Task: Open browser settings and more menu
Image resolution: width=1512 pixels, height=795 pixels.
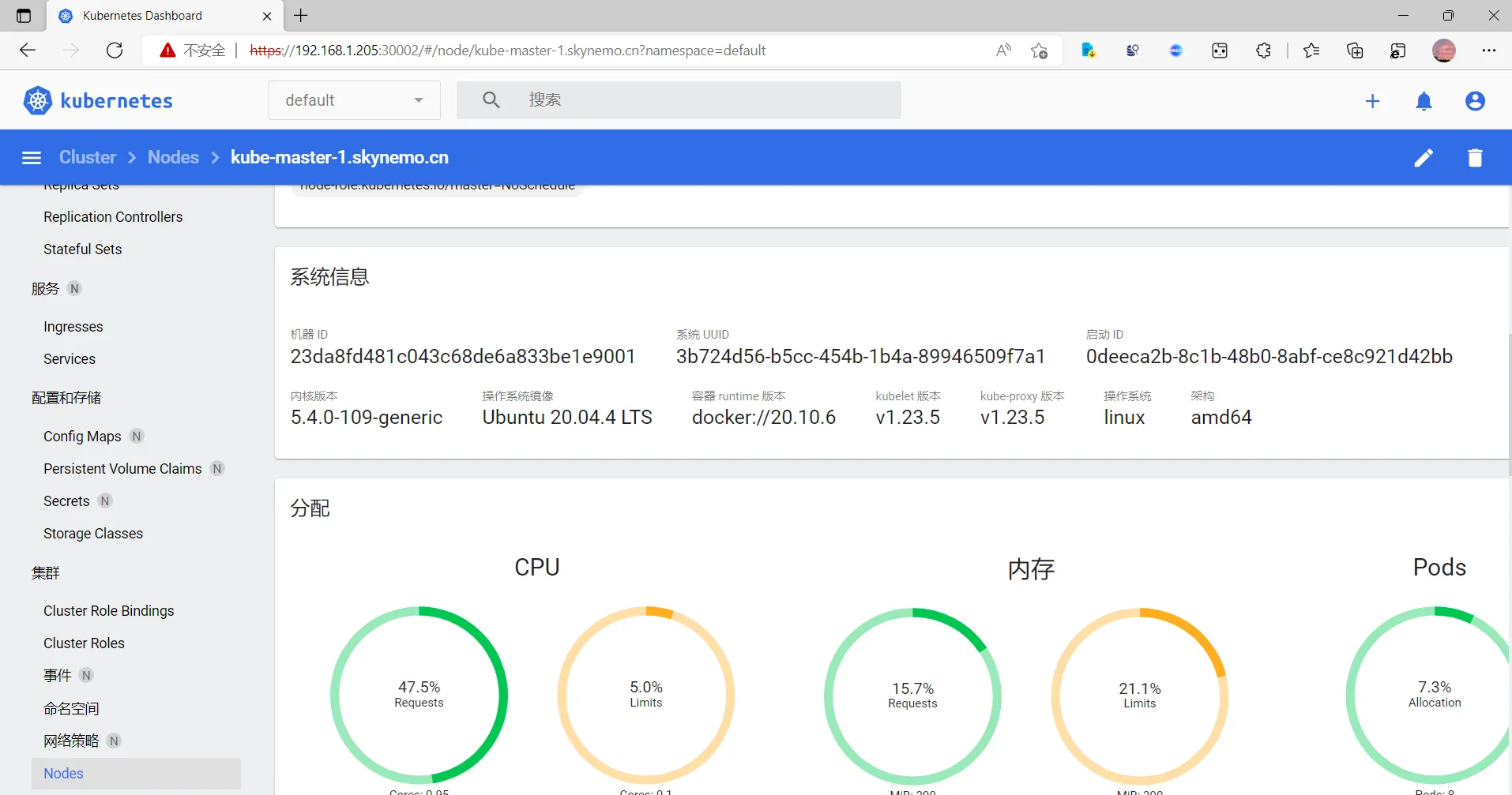Action: pos(1489,51)
